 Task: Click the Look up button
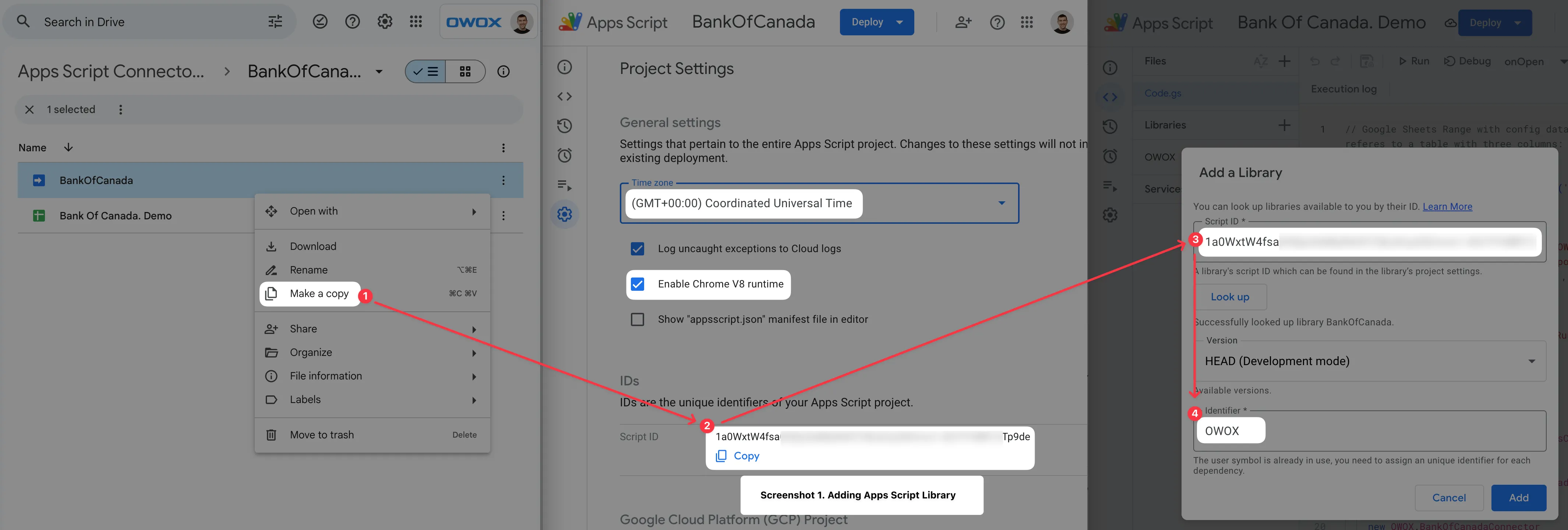(x=1230, y=297)
